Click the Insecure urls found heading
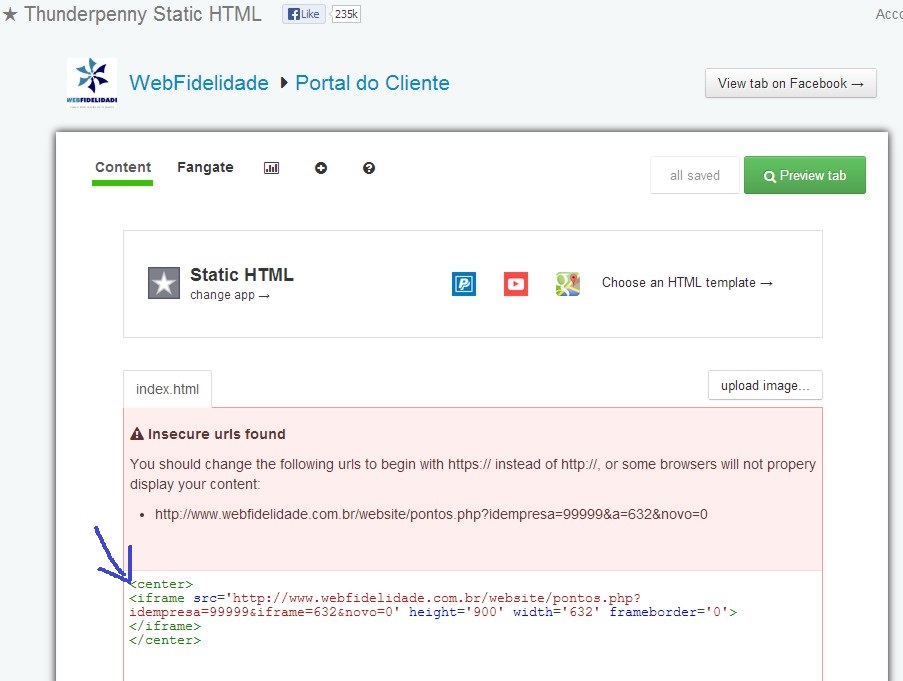903x681 pixels. (217, 434)
